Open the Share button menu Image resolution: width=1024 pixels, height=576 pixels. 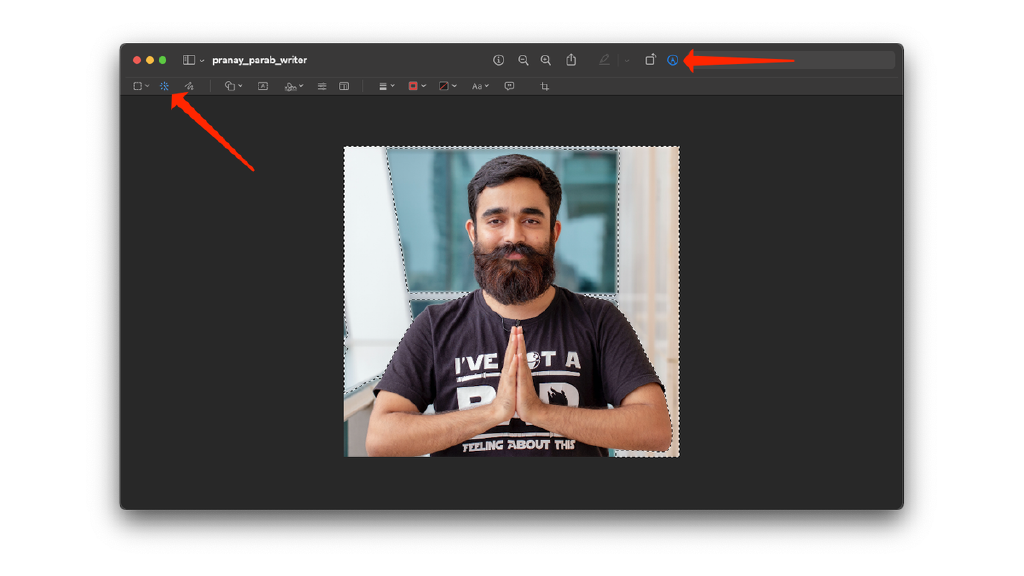571,60
